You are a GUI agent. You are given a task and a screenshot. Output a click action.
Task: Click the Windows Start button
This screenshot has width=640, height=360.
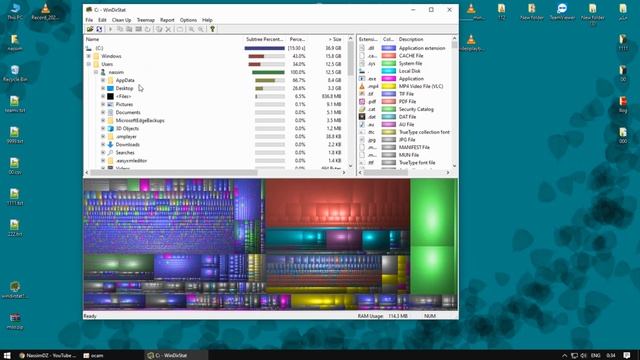click(7, 355)
